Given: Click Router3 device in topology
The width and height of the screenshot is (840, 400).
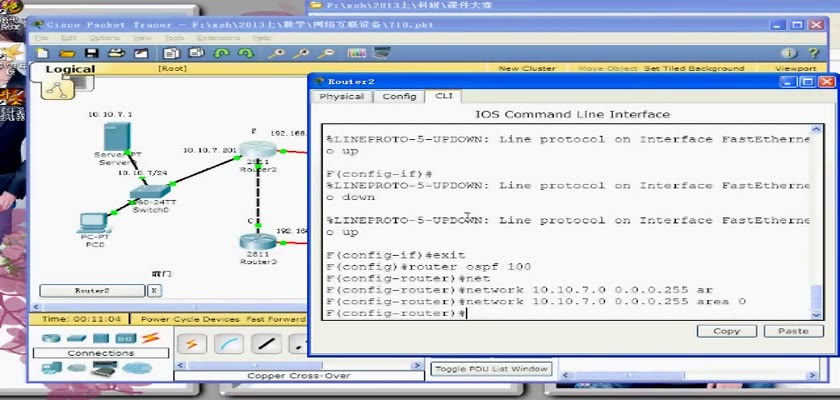Looking at the screenshot, I should tap(258, 242).
